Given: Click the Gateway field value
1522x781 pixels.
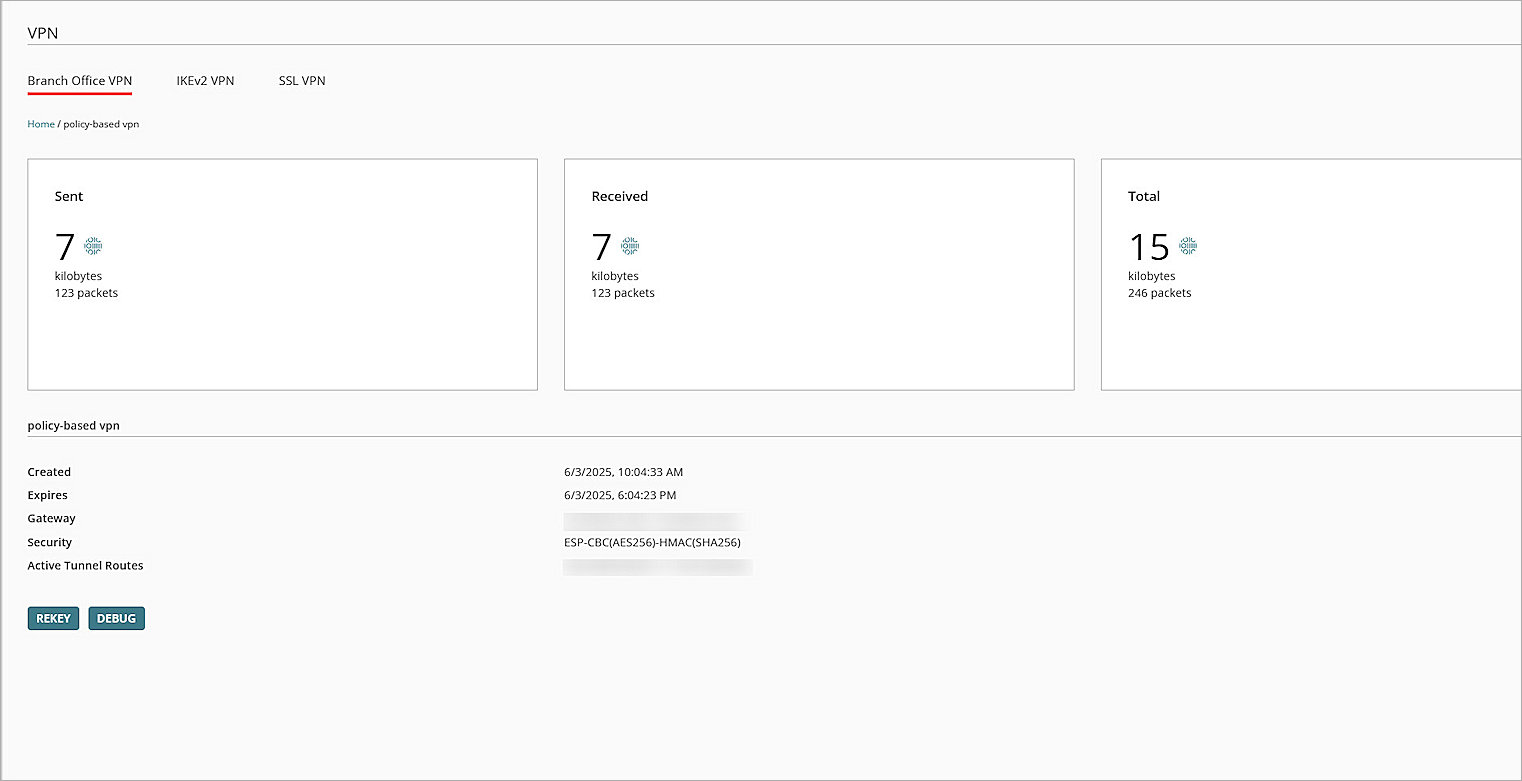Looking at the screenshot, I should [655, 519].
